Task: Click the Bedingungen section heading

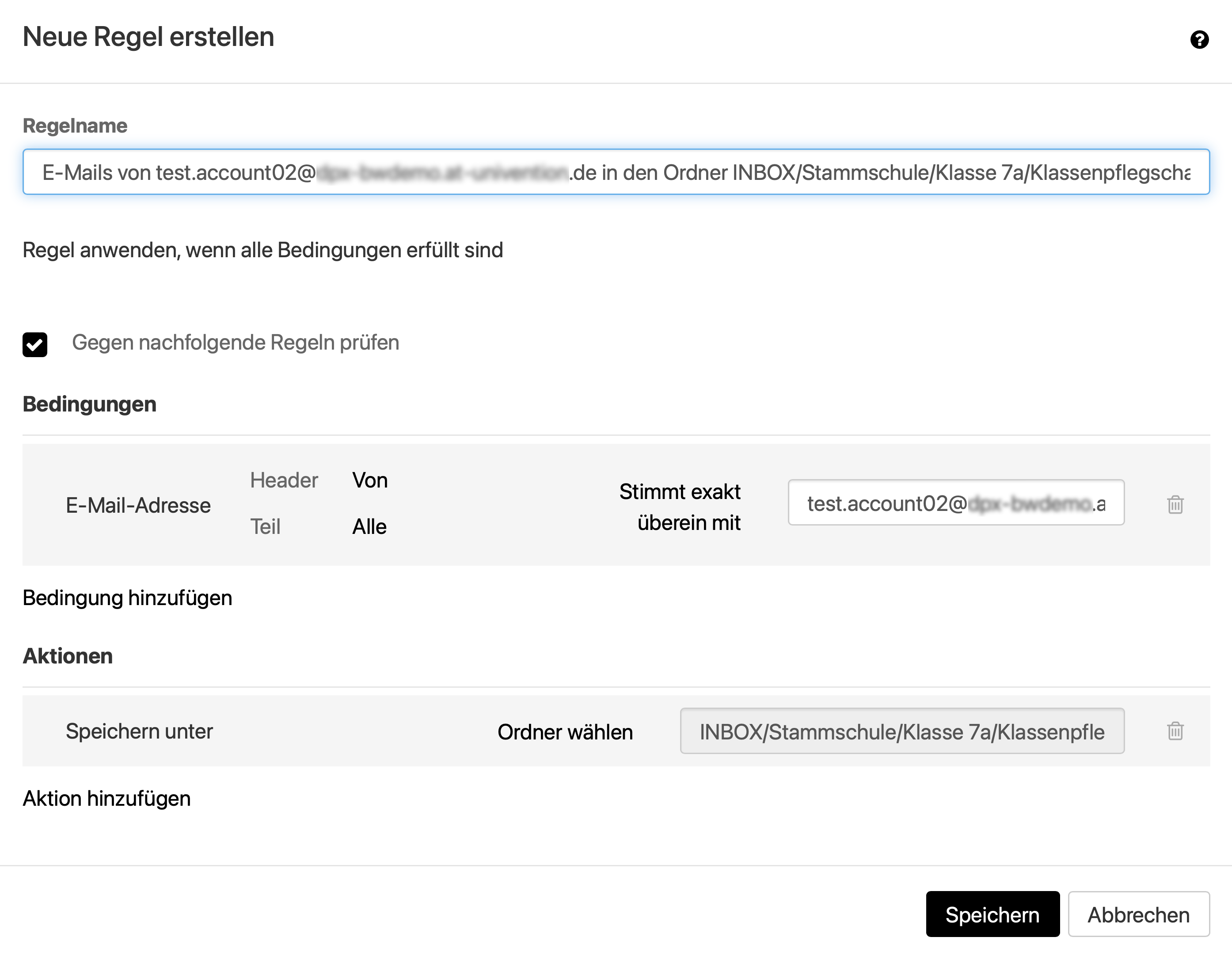Action: [x=89, y=404]
